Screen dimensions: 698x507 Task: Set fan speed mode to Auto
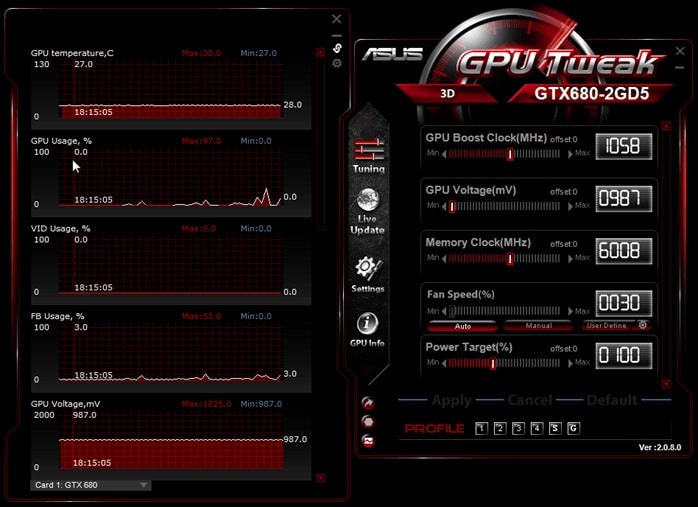point(463,326)
